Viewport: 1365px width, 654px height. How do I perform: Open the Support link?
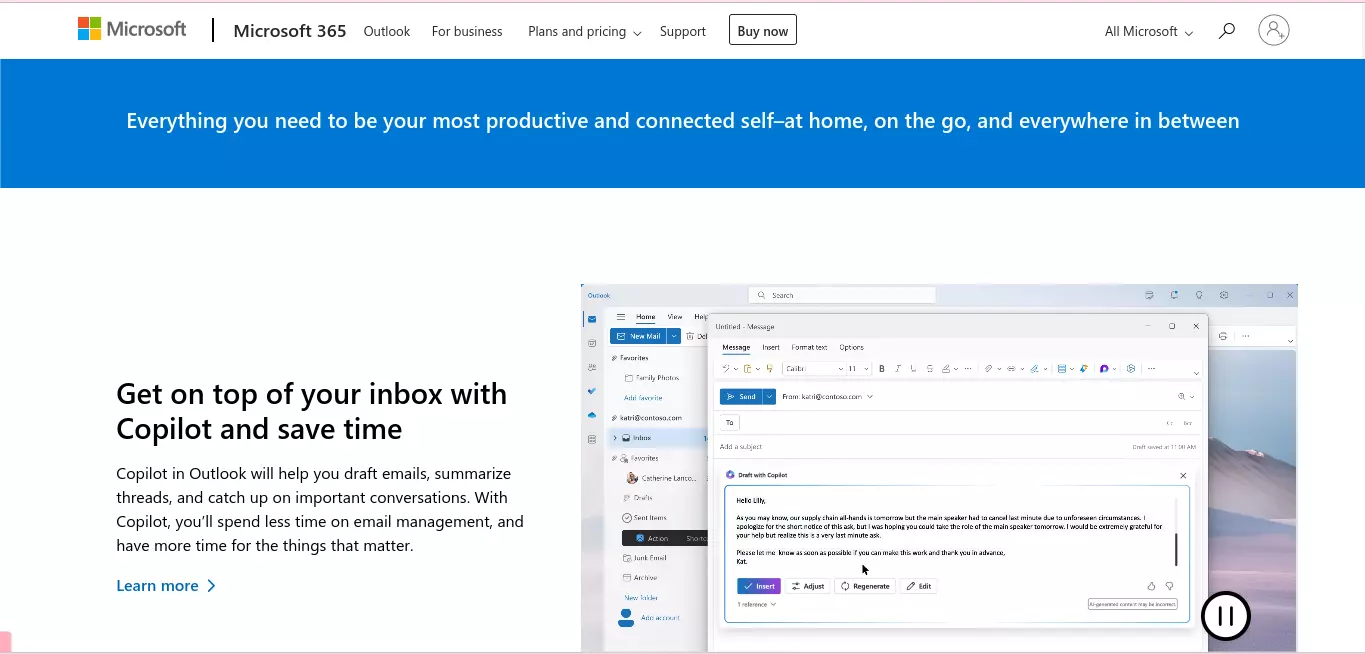(x=683, y=31)
